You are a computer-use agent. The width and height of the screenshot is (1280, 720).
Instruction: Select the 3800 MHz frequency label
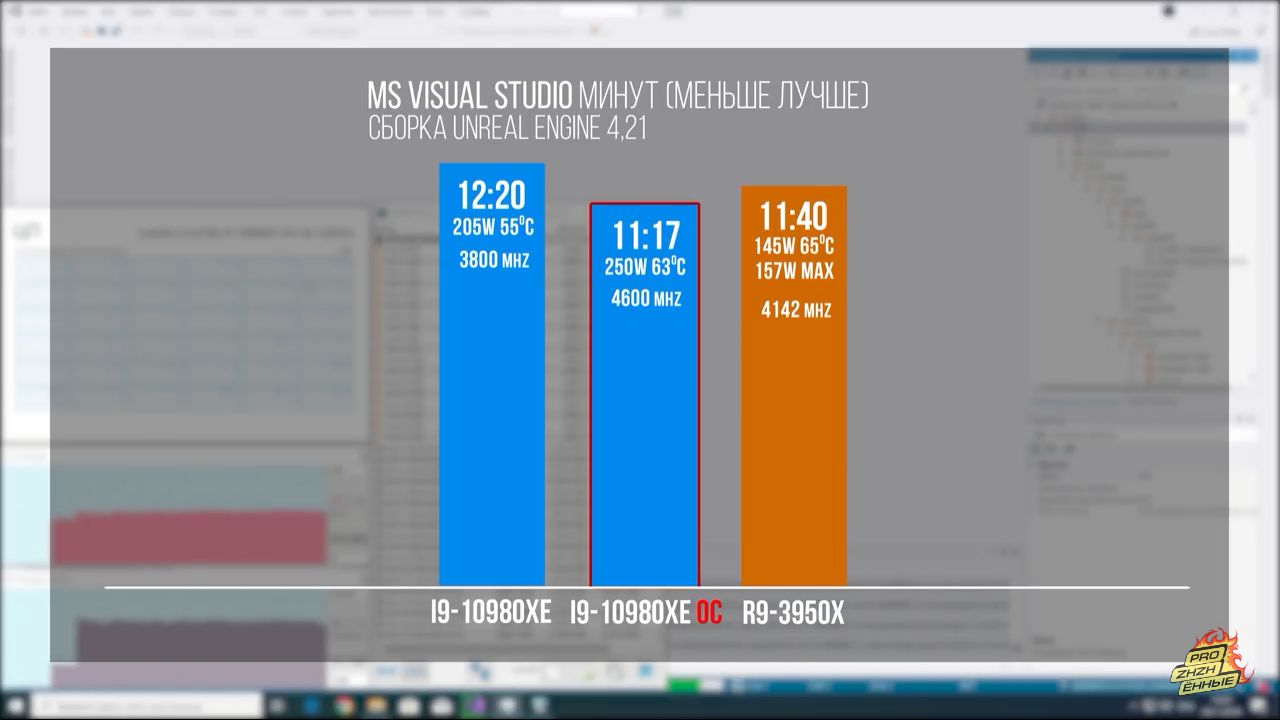(494, 261)
